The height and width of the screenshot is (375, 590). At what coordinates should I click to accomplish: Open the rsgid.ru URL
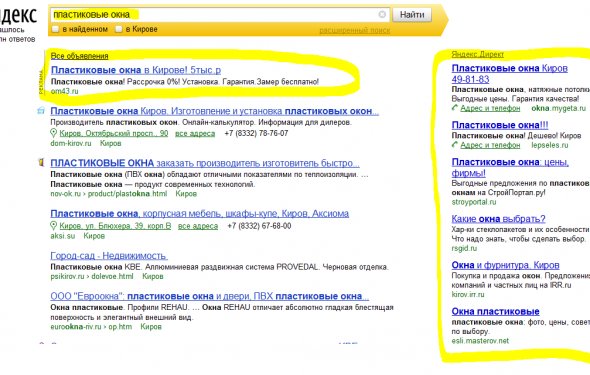coord(464,248)
